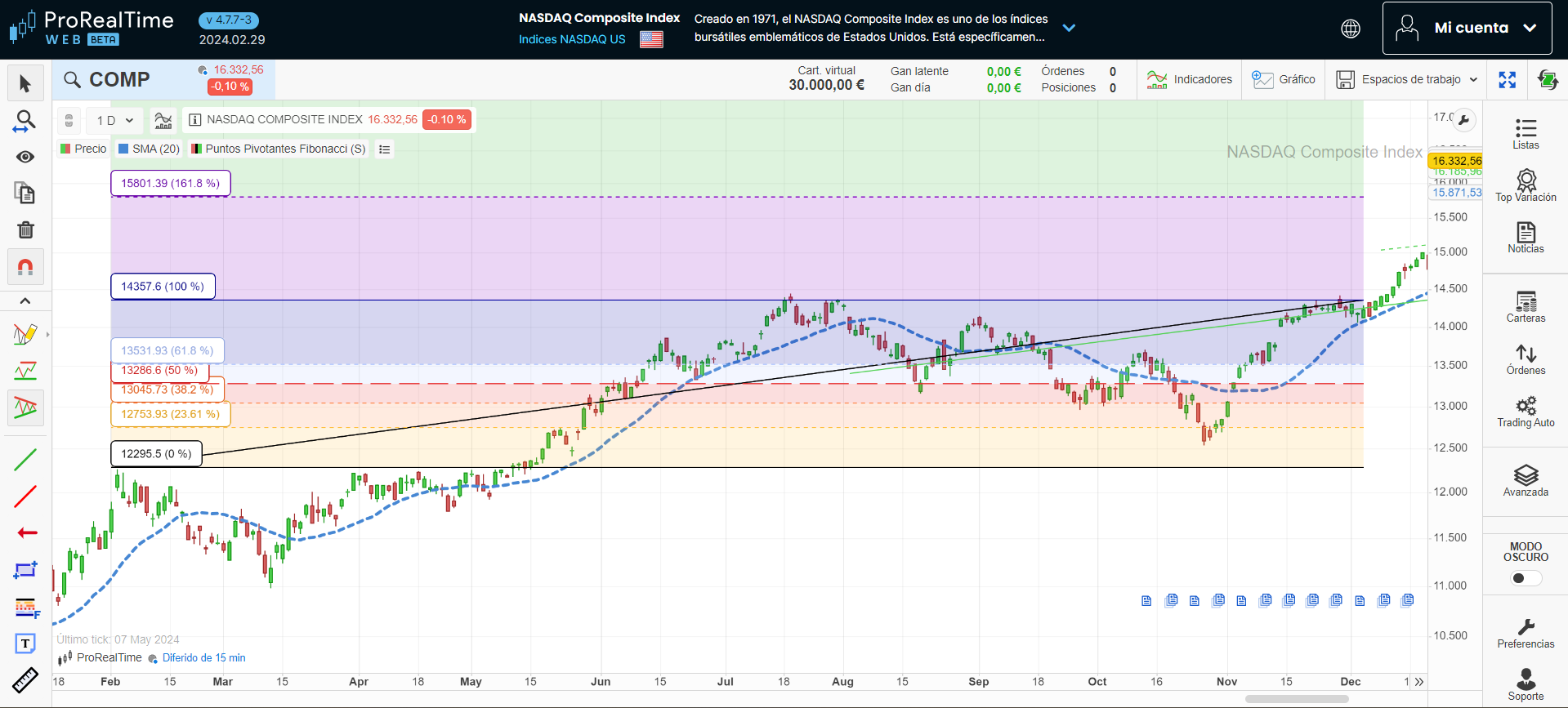1568x708 pixels.
Task: Select the text annotation tool
Action: [x=25, y=643]
